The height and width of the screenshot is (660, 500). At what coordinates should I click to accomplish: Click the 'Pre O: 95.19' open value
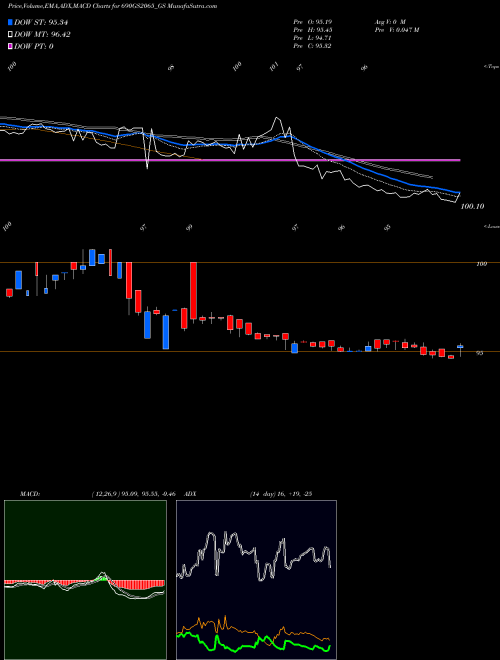pyautogui.click(x=312, y=21)
